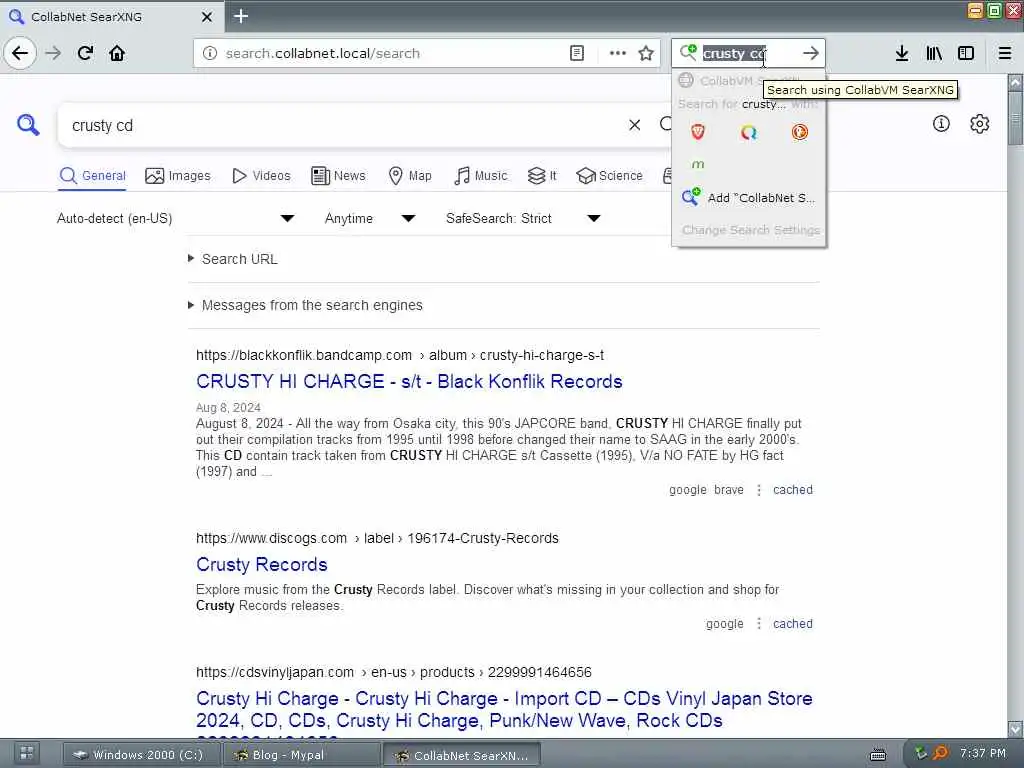Toggle reader view in address bar
The width and height of the screenshot is (1024, 768).
click(x=577, y=53)
